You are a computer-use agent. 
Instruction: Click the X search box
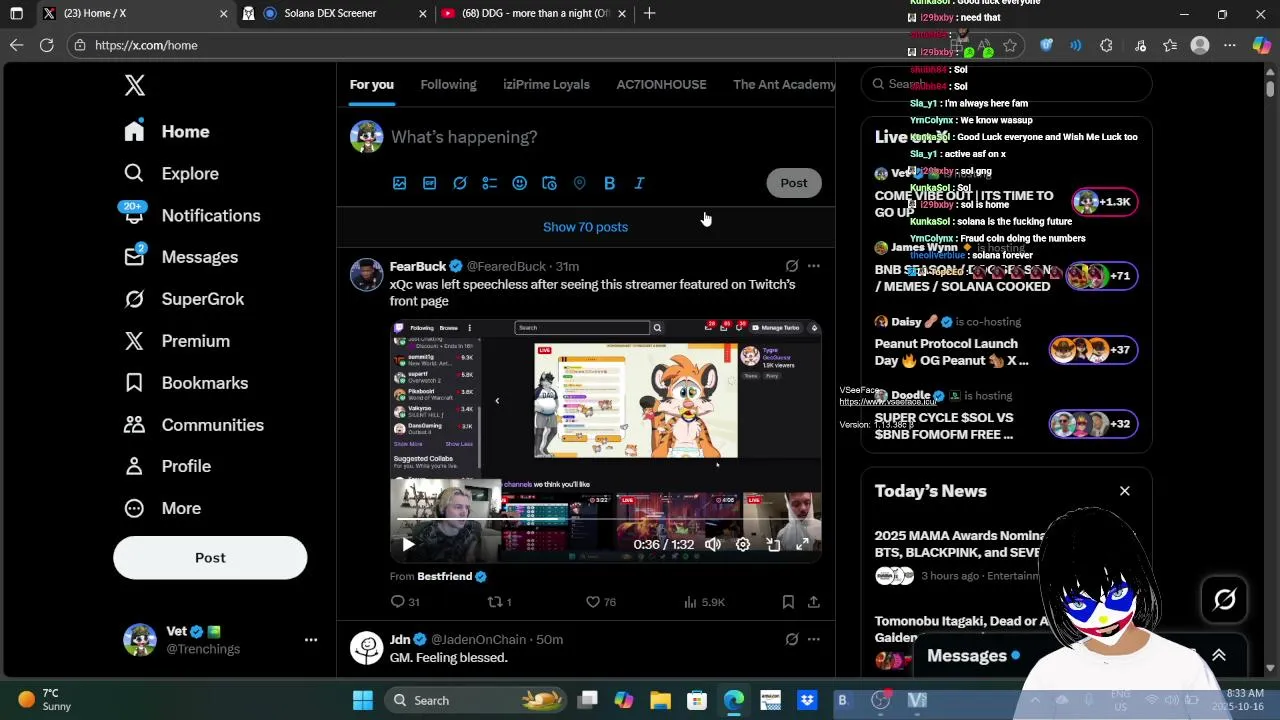(1006, 84)
